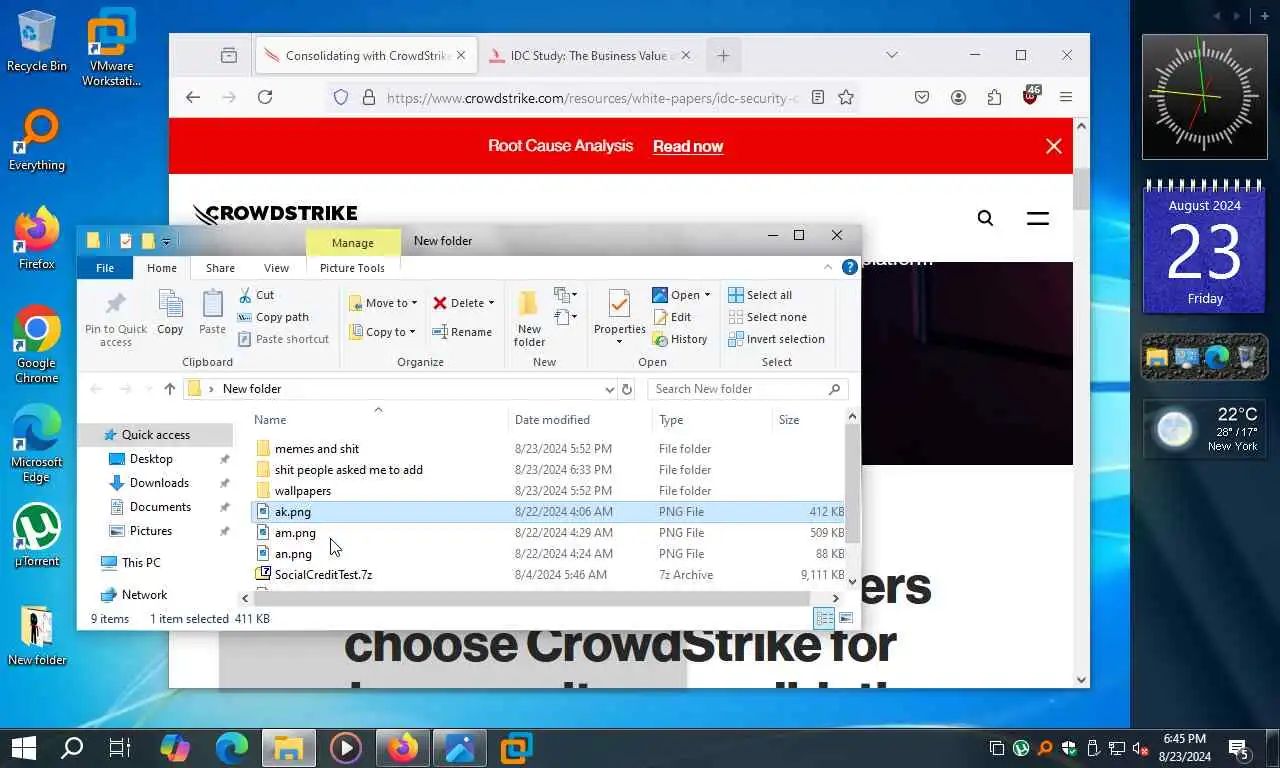Open the Picture Tools tab
Image resolution: width=1280 pixels, height=768 pixels.
click(352, 268)
